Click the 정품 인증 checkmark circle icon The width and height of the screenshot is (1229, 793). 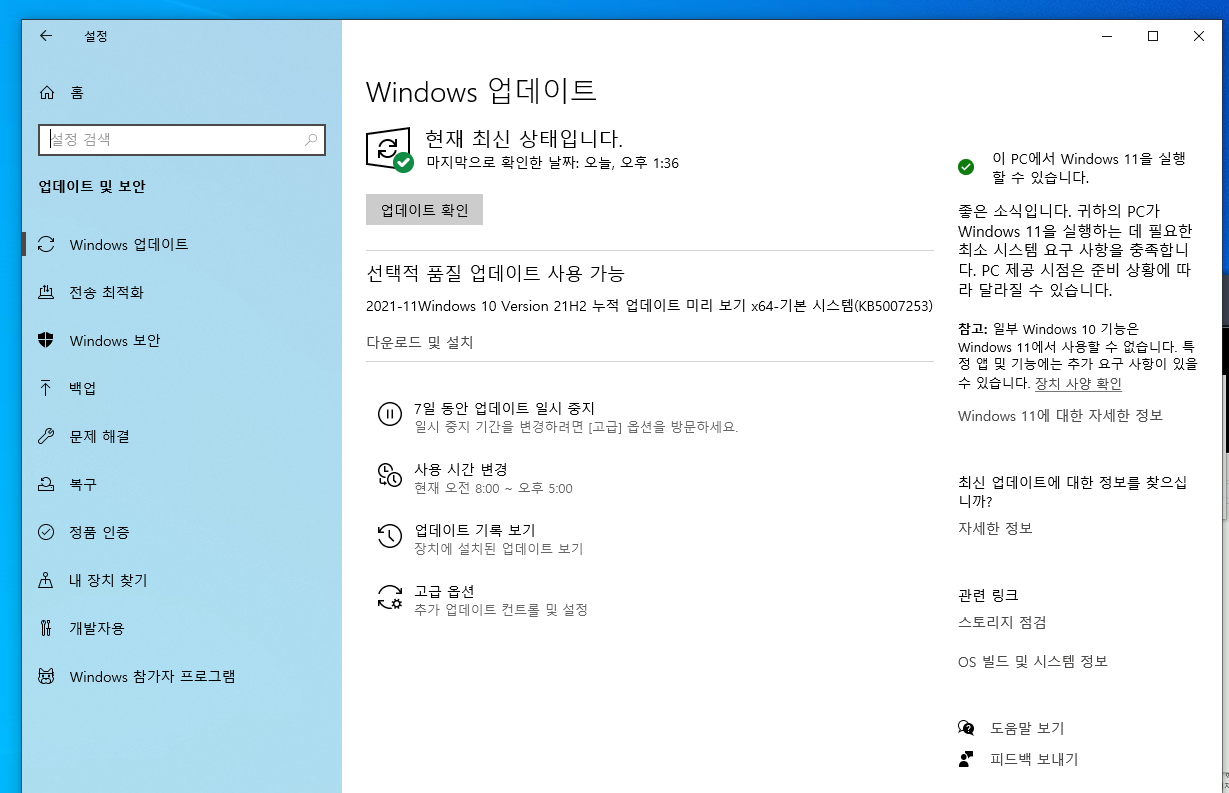click(45, 533)
